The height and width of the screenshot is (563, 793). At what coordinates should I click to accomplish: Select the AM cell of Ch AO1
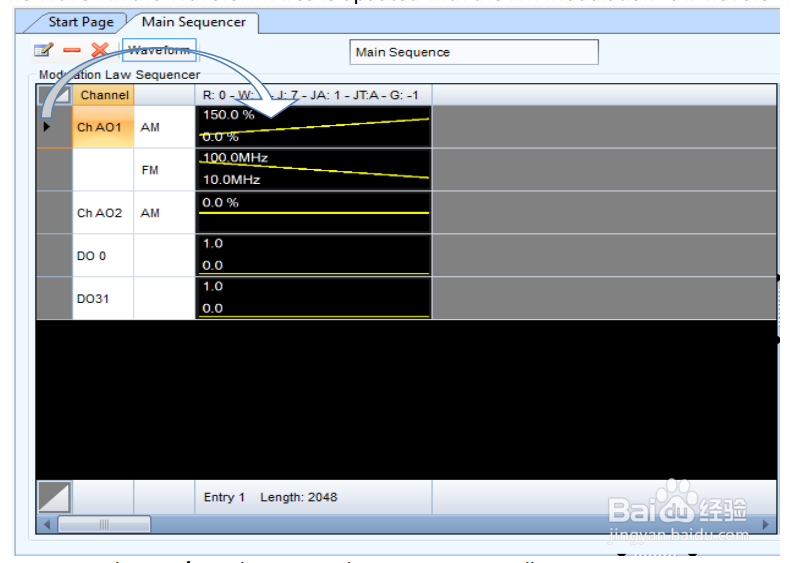tap(164, 126)
